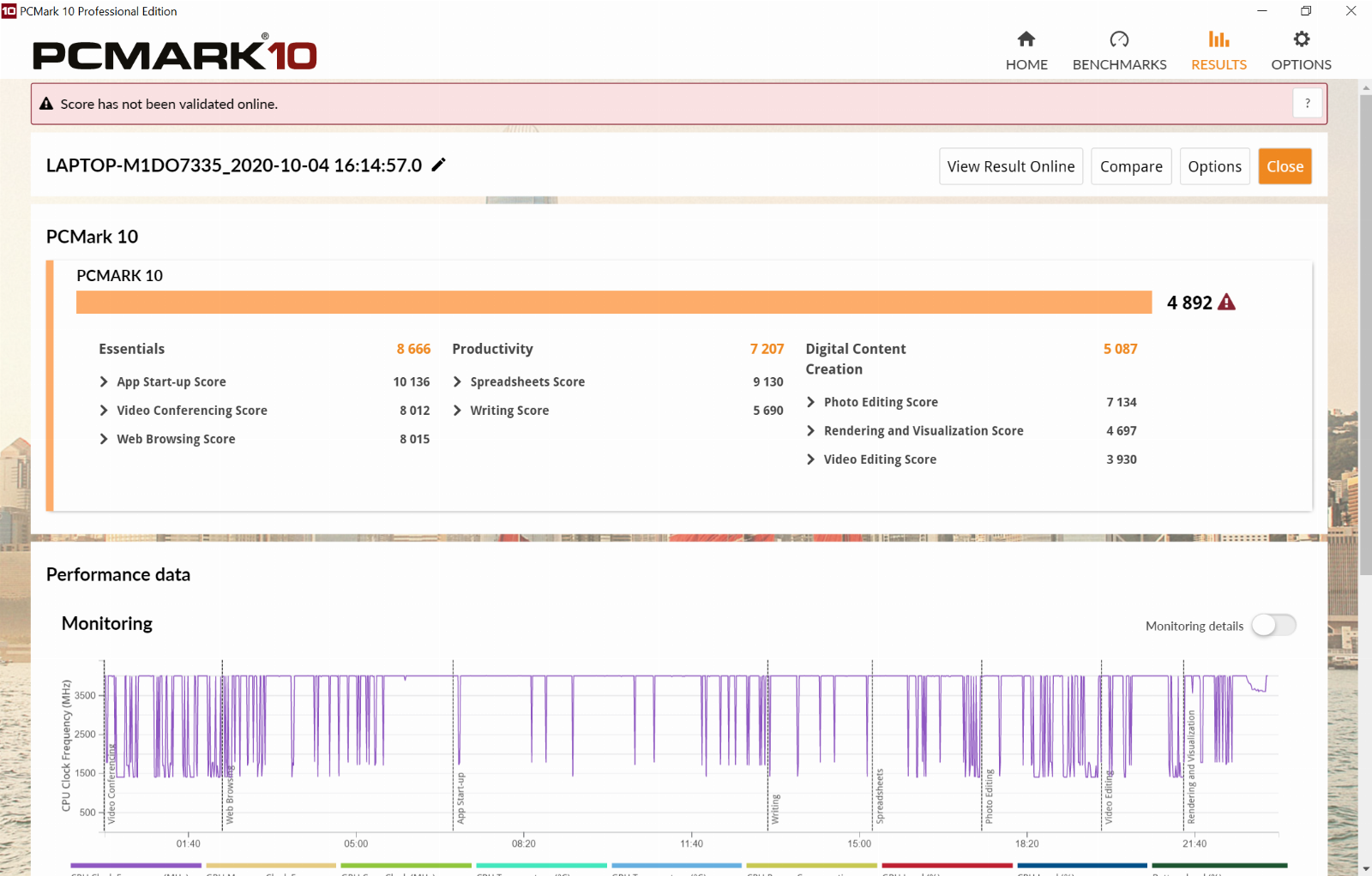1372x876 pixels.
Task: Click the Video Editing marker on chart
Action: click(x=1109, y=797)
